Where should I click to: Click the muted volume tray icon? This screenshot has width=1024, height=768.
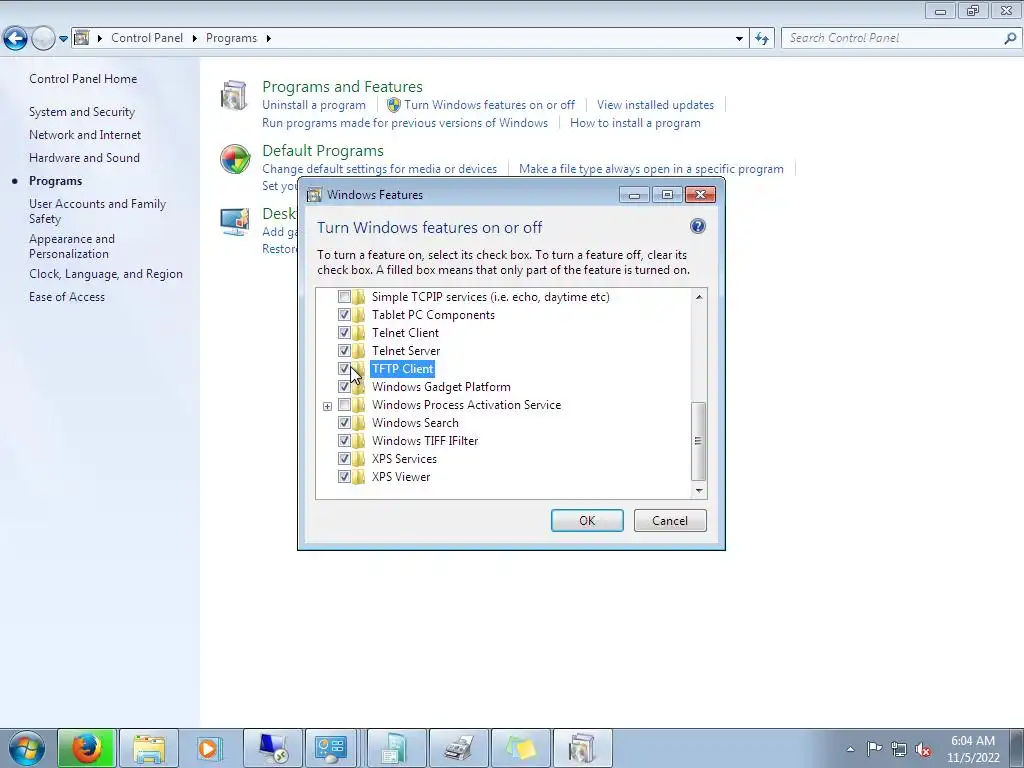pos(923,750)
